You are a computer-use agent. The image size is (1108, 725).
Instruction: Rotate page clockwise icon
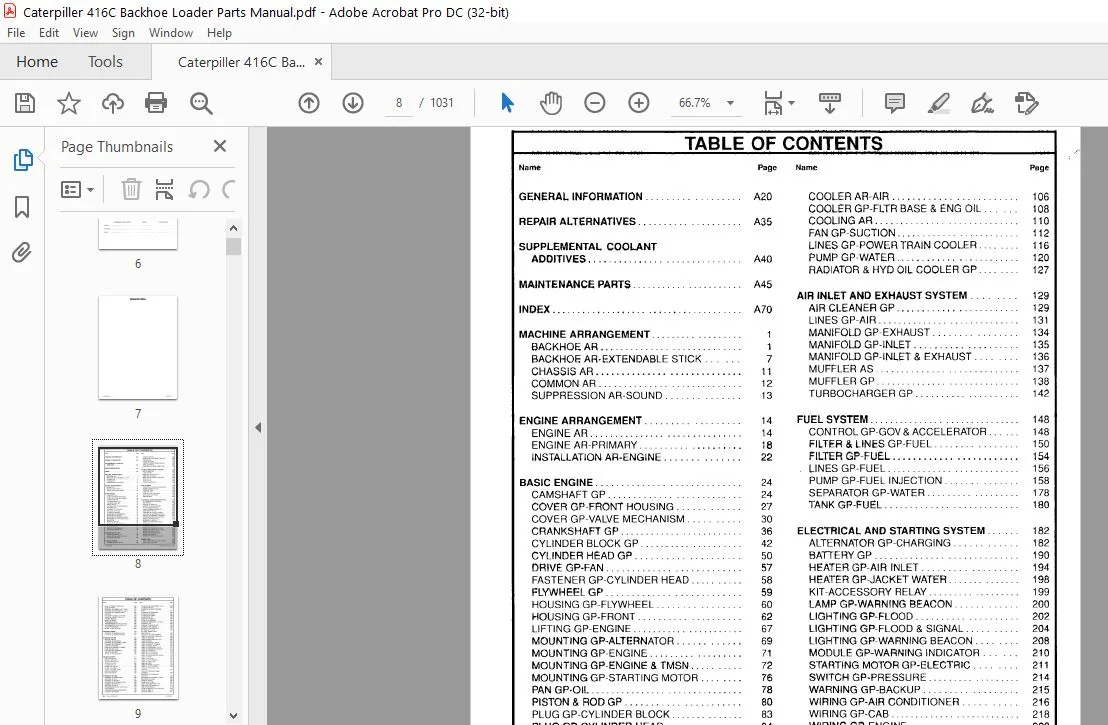pyautogui.click(x=228, y=189)
